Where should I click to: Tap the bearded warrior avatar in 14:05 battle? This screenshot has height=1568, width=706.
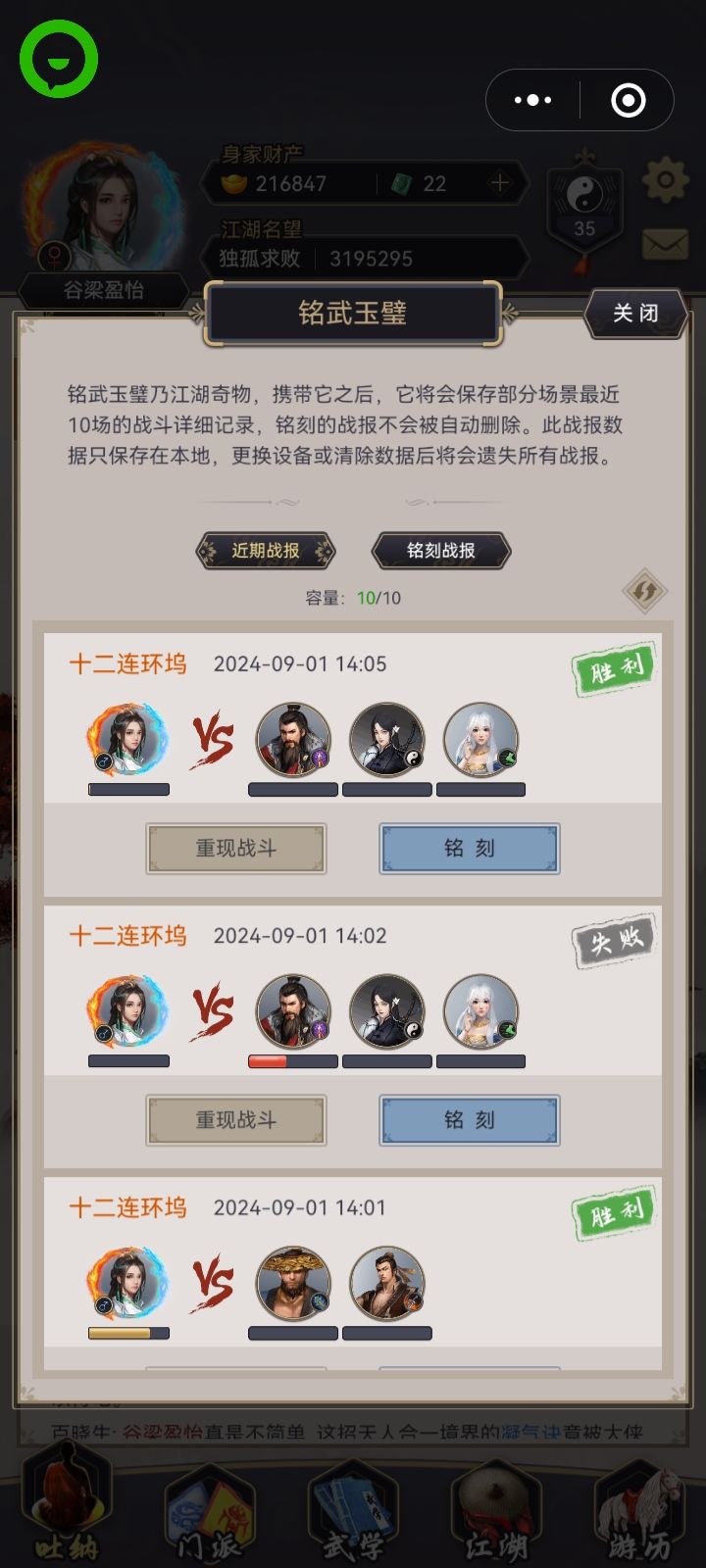[x=293, y=740]
